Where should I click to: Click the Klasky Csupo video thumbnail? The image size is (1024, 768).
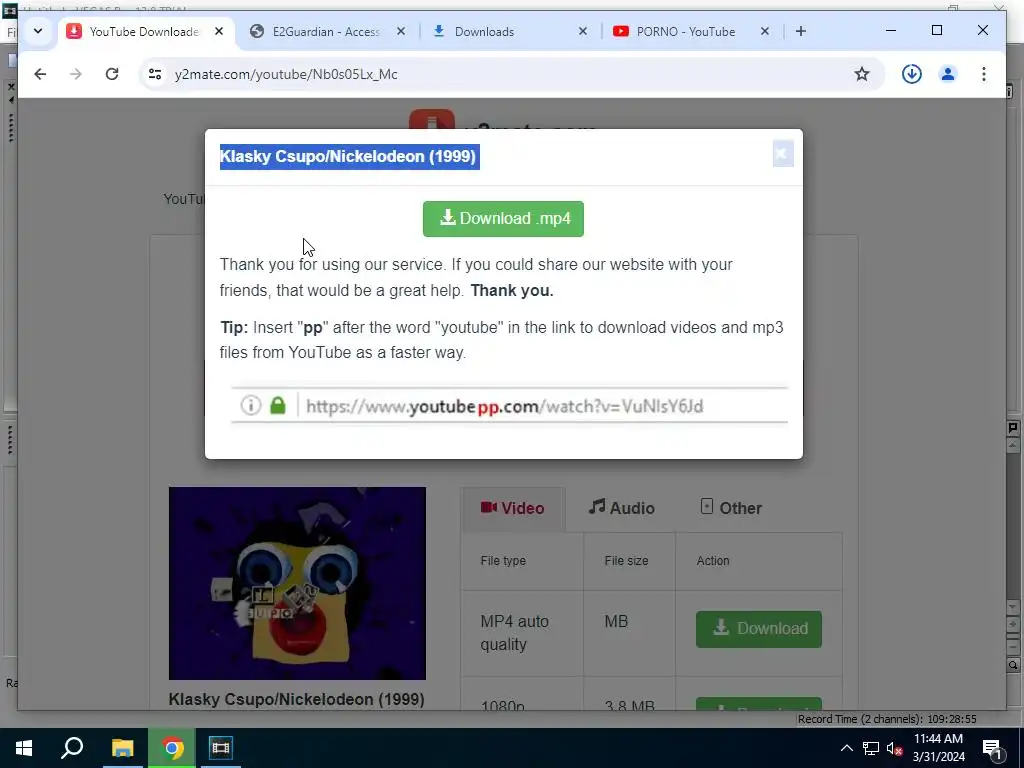point(297,583)
